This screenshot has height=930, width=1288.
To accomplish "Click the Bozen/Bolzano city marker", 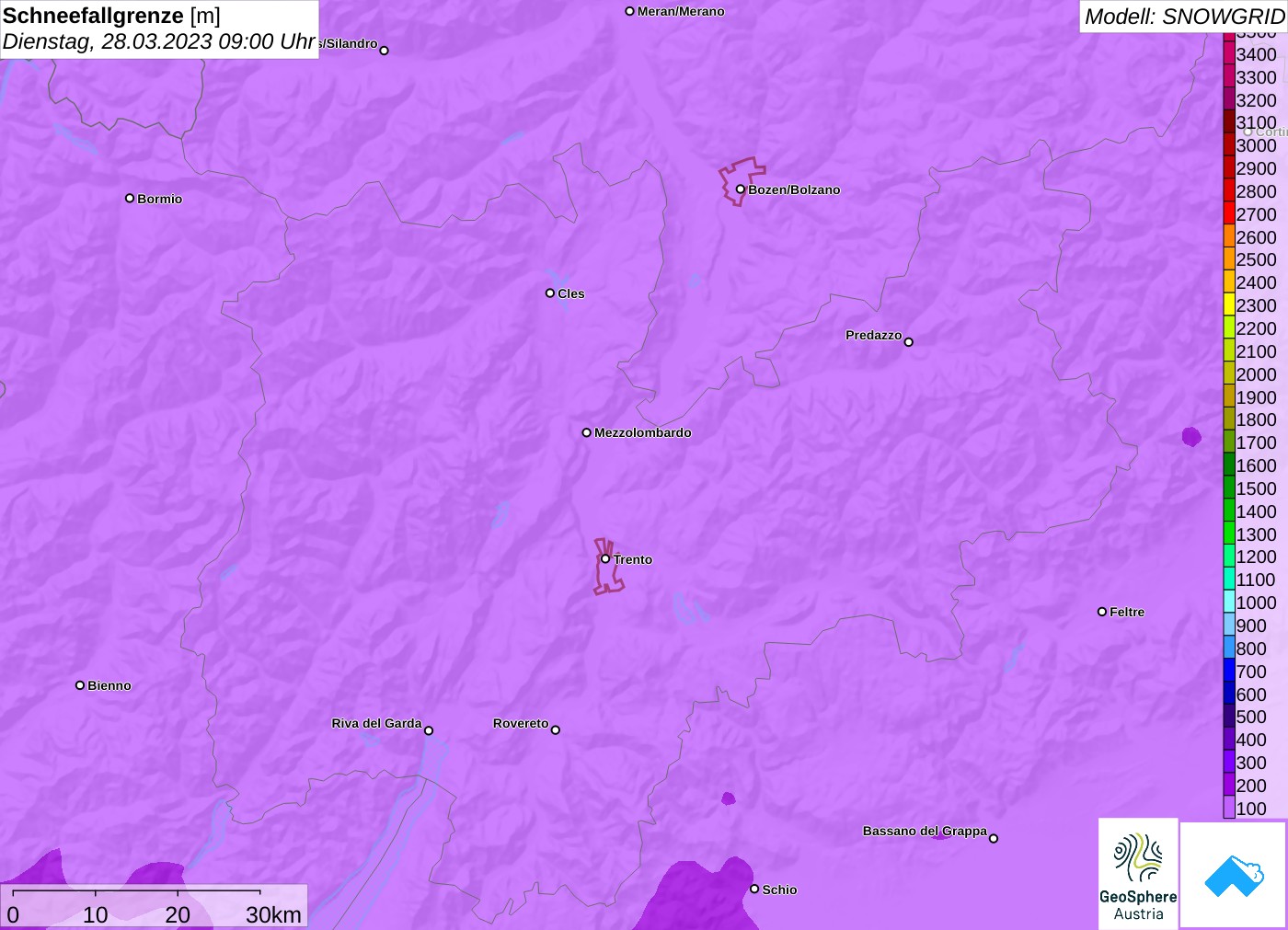I will 741,189.
